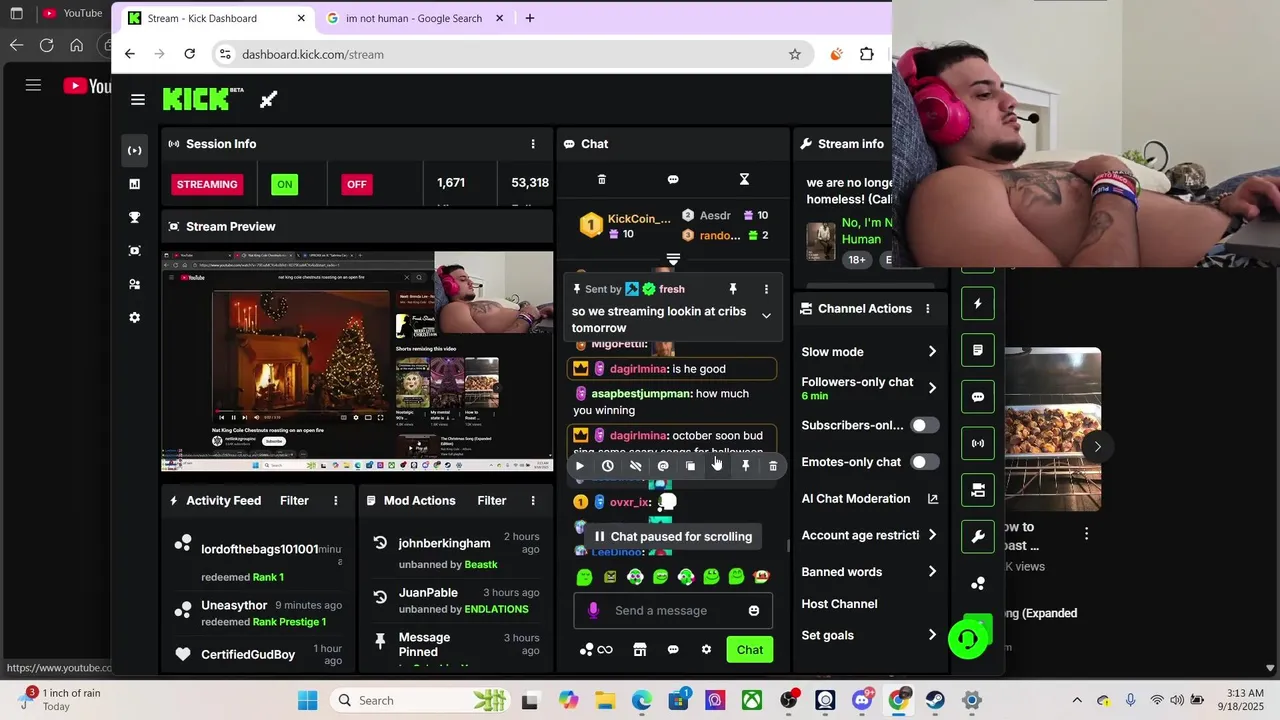The image size is (1280, 720).
Task: Open the shop storefront icon below chat input
Action: point(640,650)
